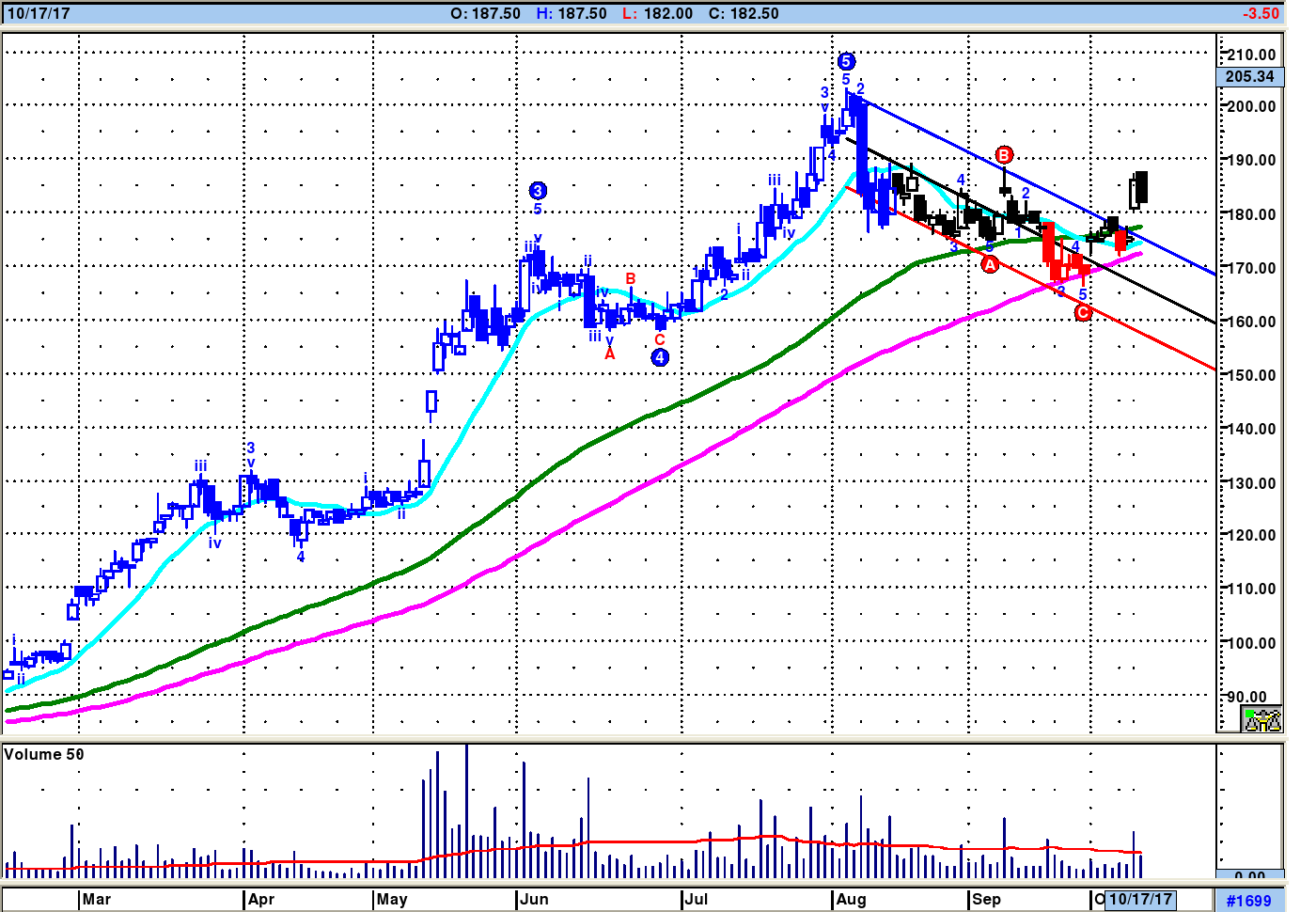Click the red -3.50 net change value
This screenshot has width=1316, height=912.
pos(1261,13)
